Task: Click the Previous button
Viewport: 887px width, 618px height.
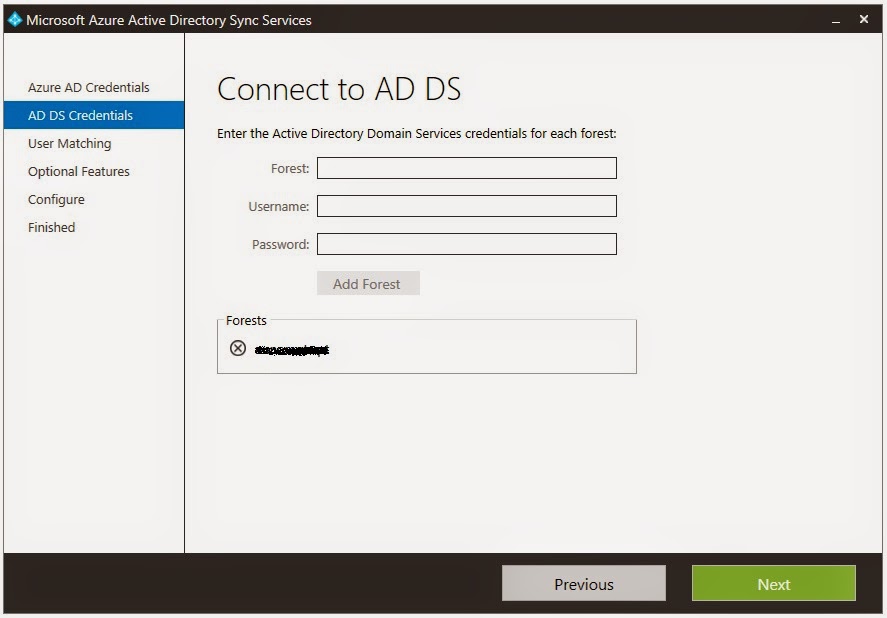Action: pos(584,583)
